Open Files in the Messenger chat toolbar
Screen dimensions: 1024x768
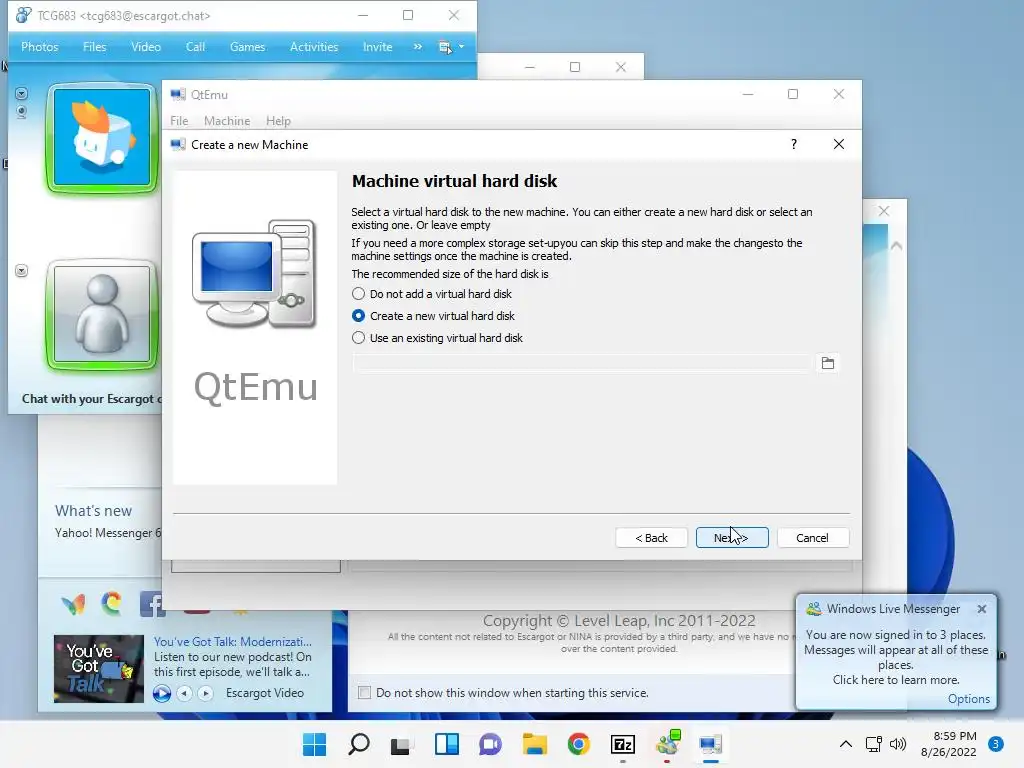pyautogui.click(x=95, y=47)
